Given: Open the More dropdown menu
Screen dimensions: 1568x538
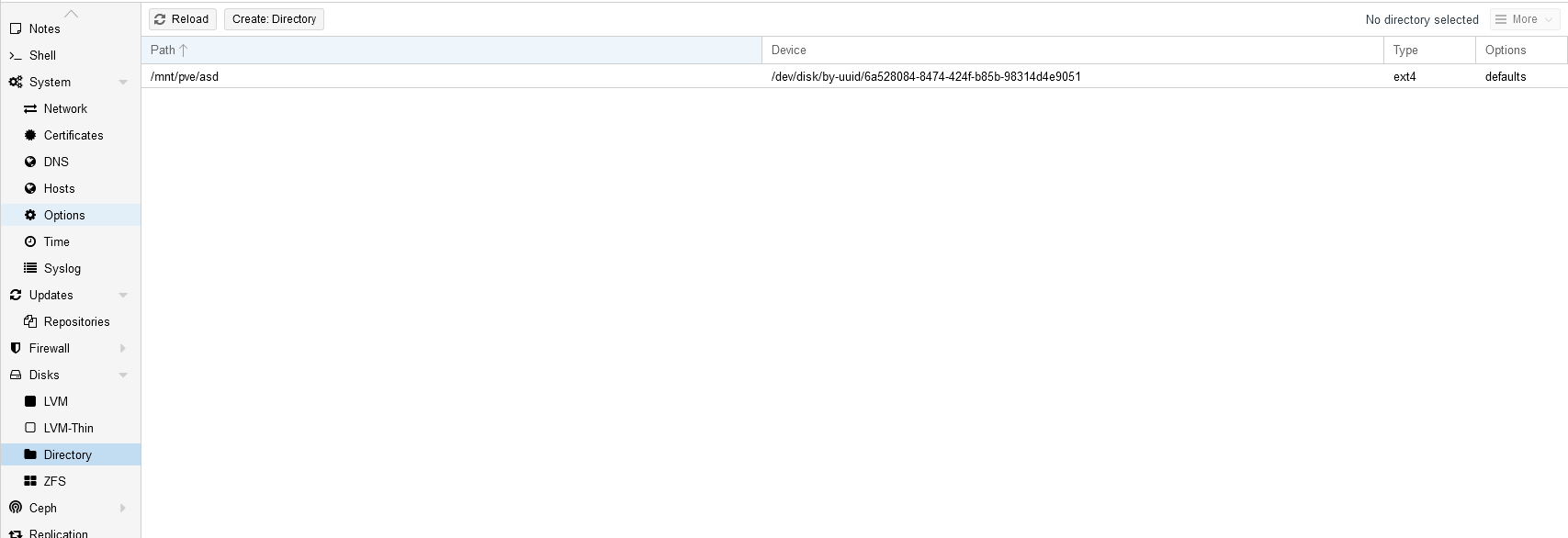Looking at the screenshot, I should (1525, 19).
